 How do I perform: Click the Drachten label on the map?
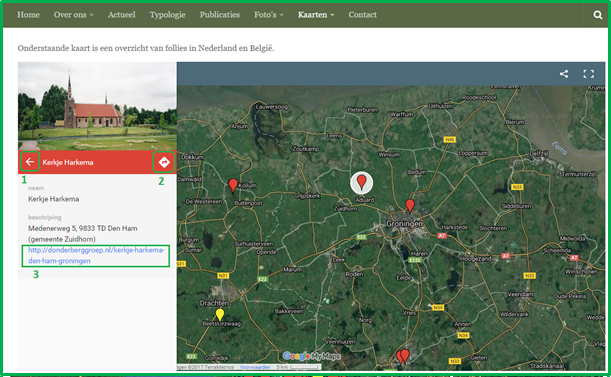(214, 303)
